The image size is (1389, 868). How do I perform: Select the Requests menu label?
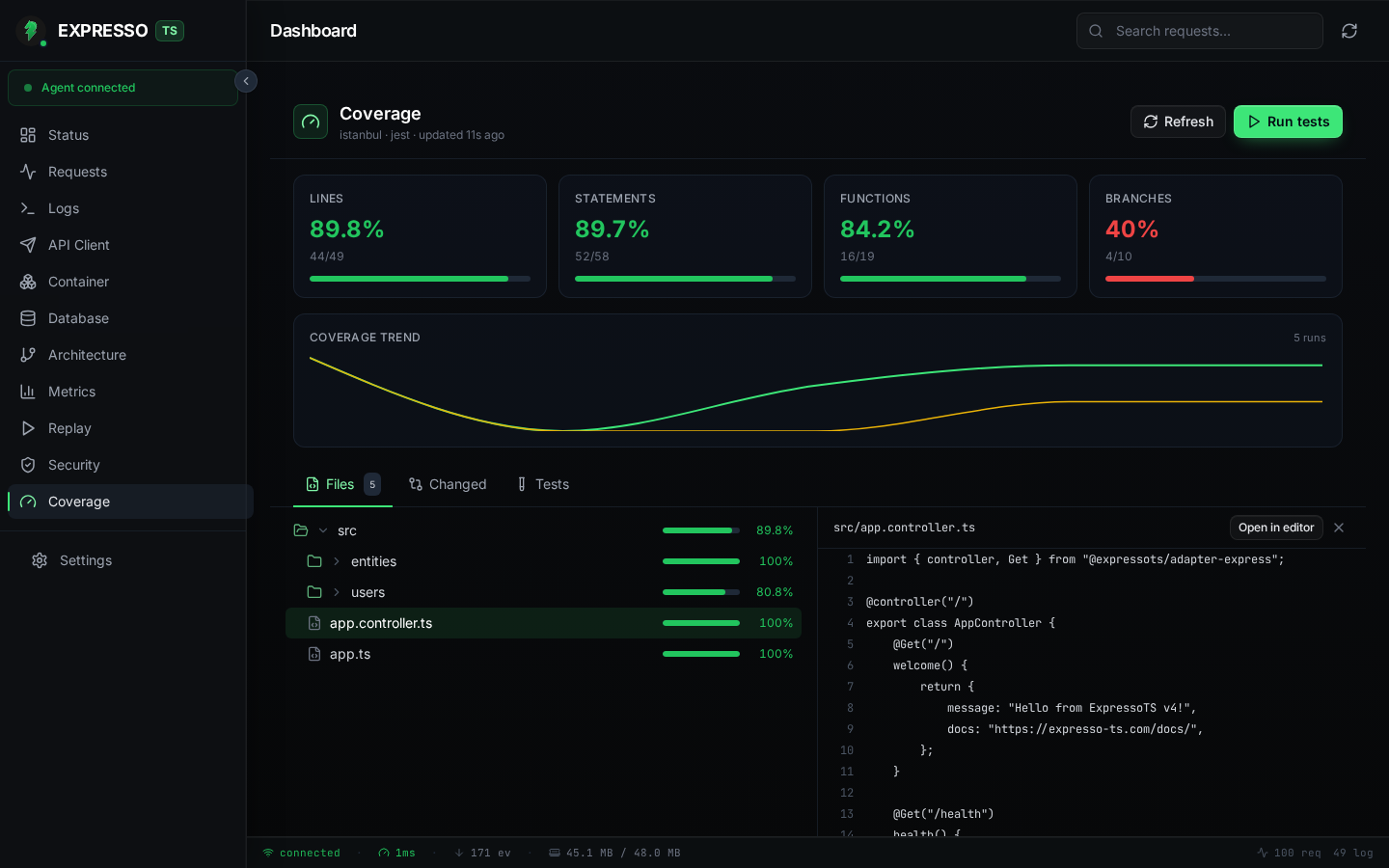tap(77, 172)
